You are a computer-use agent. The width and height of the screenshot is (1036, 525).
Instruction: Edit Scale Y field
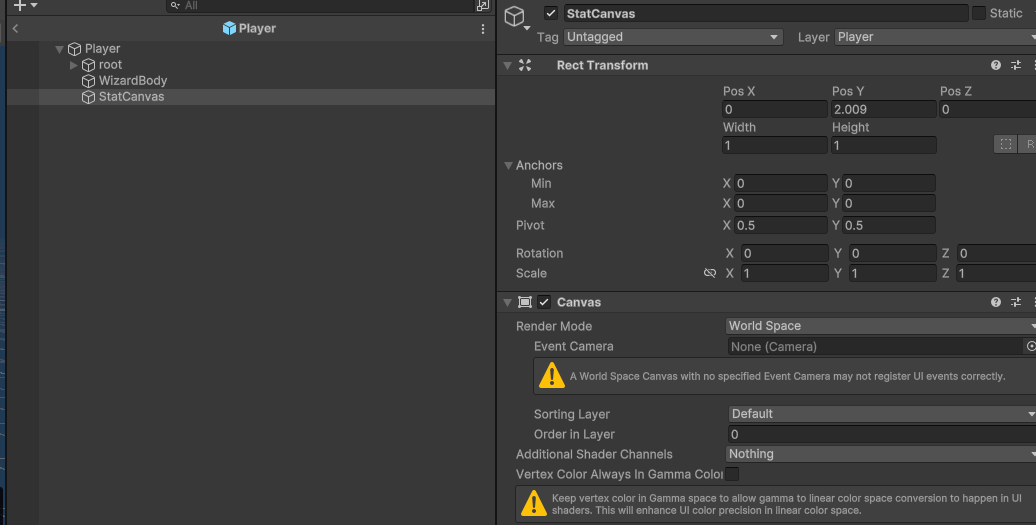pos(893,273)
